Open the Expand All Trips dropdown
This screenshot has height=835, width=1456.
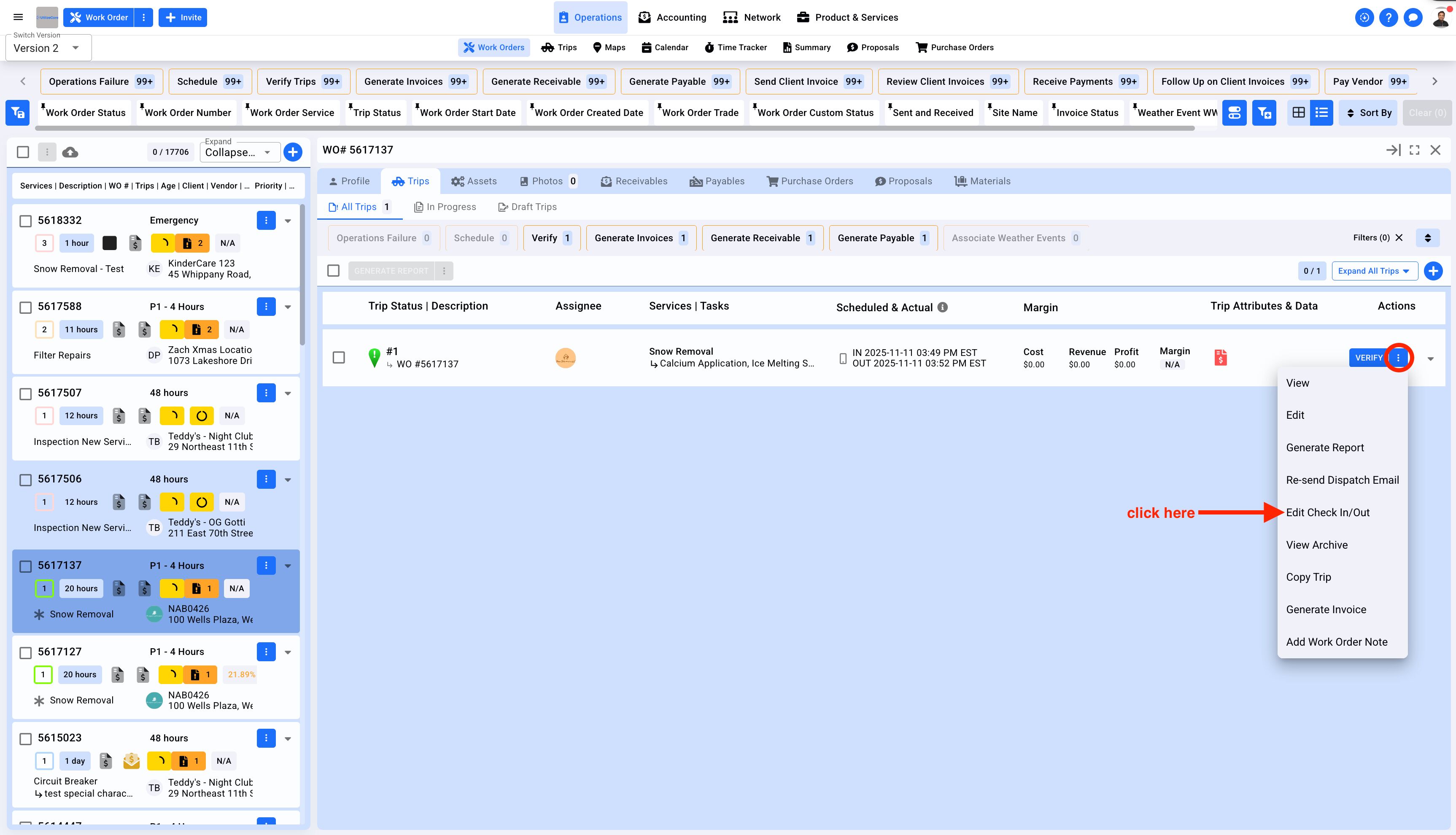1374,271
